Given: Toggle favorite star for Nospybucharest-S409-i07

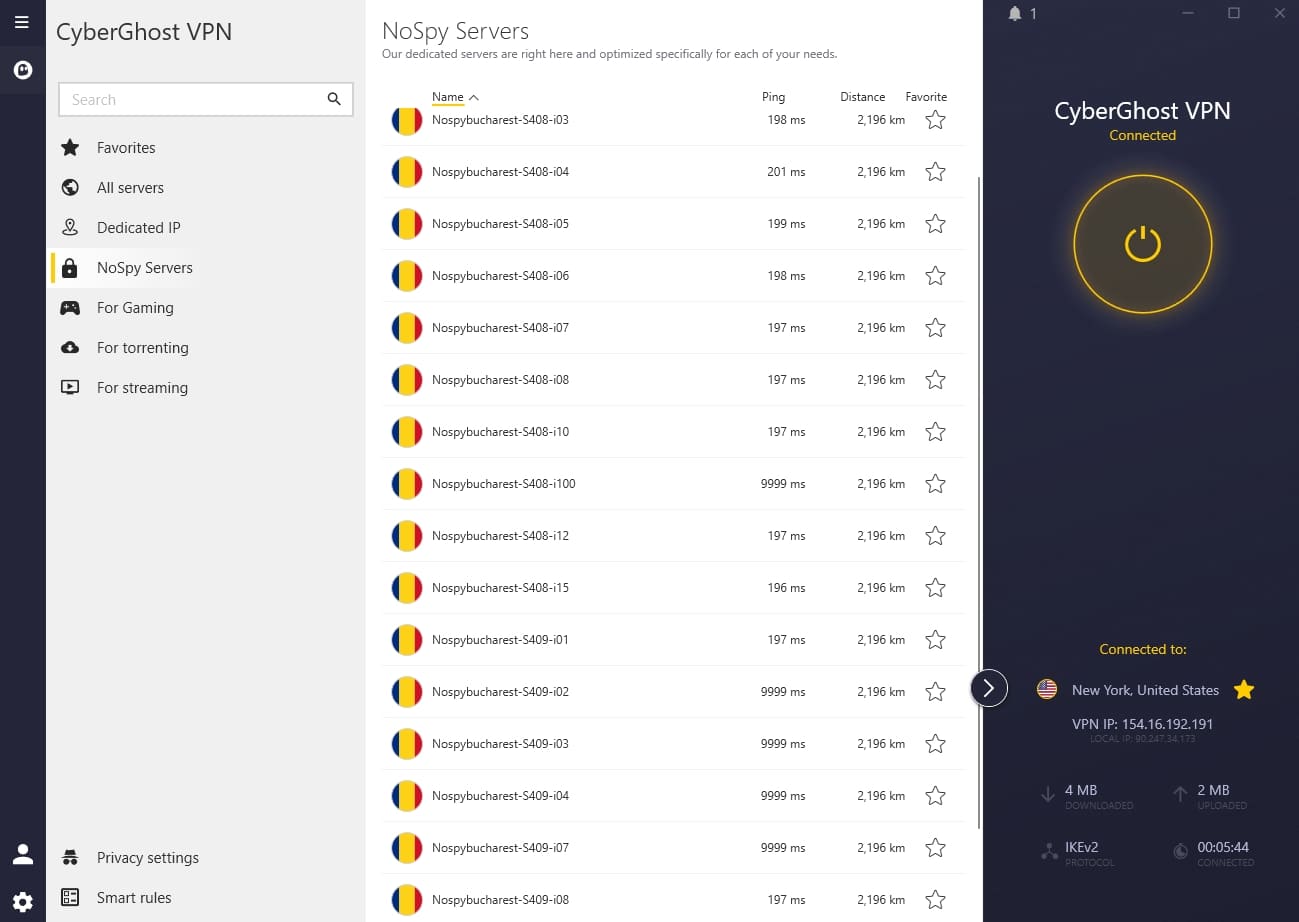Looking at the screenshot, I should [935, 848].
